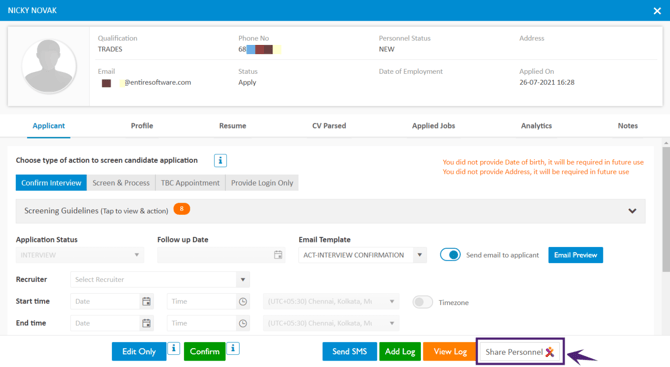Screen dimensions: 670x367
Task: Open the Email Template dropdown arrow
Action: (x=420, y=255)
